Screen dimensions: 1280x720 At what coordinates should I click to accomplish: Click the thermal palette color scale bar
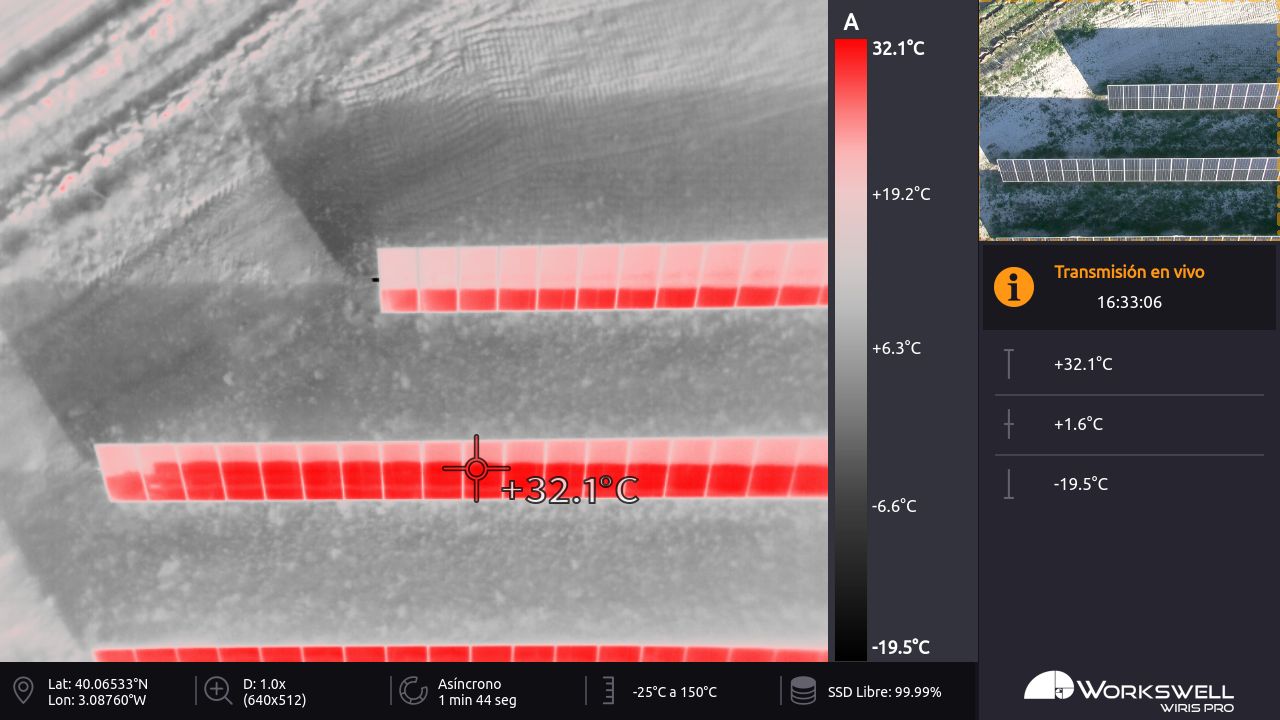coord(850,350)
